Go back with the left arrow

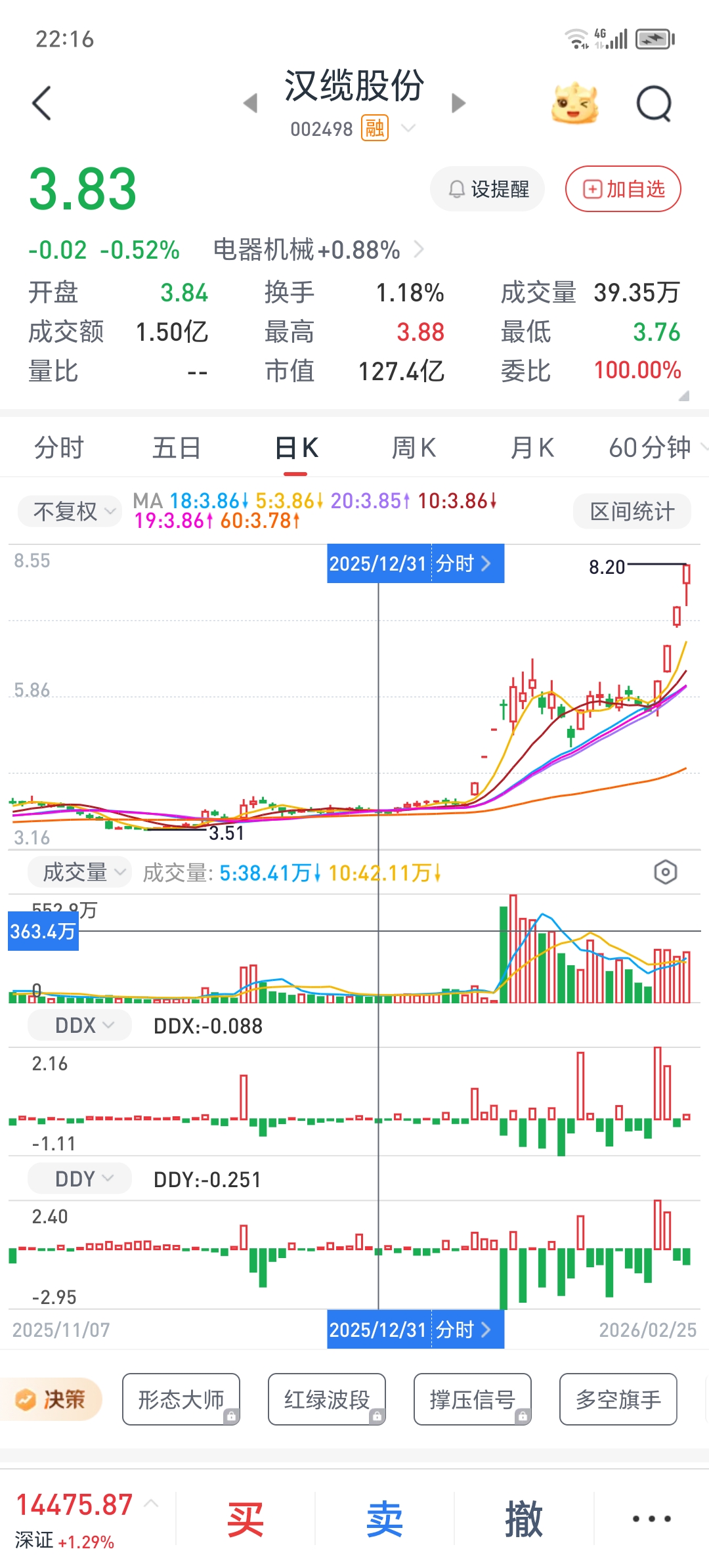point(42,103)
